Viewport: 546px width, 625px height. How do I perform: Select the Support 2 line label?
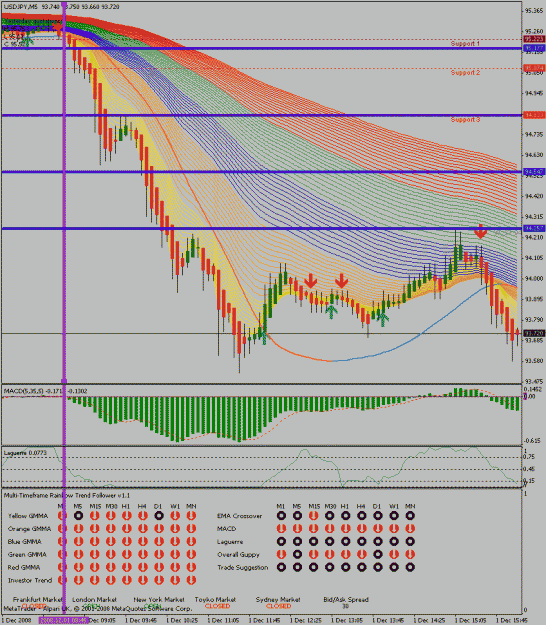click(465, 73)
